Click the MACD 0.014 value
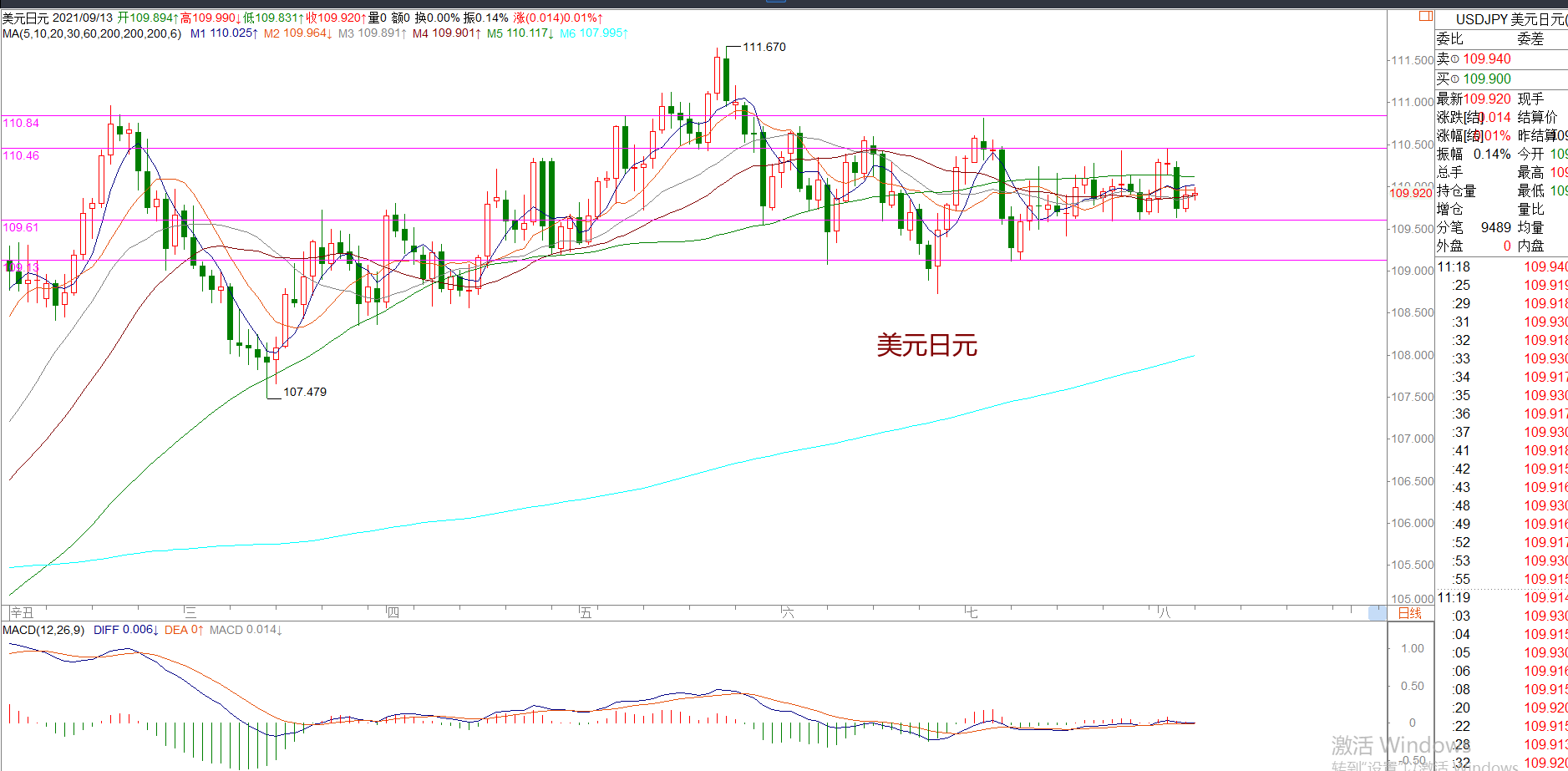 coord(246,630)
